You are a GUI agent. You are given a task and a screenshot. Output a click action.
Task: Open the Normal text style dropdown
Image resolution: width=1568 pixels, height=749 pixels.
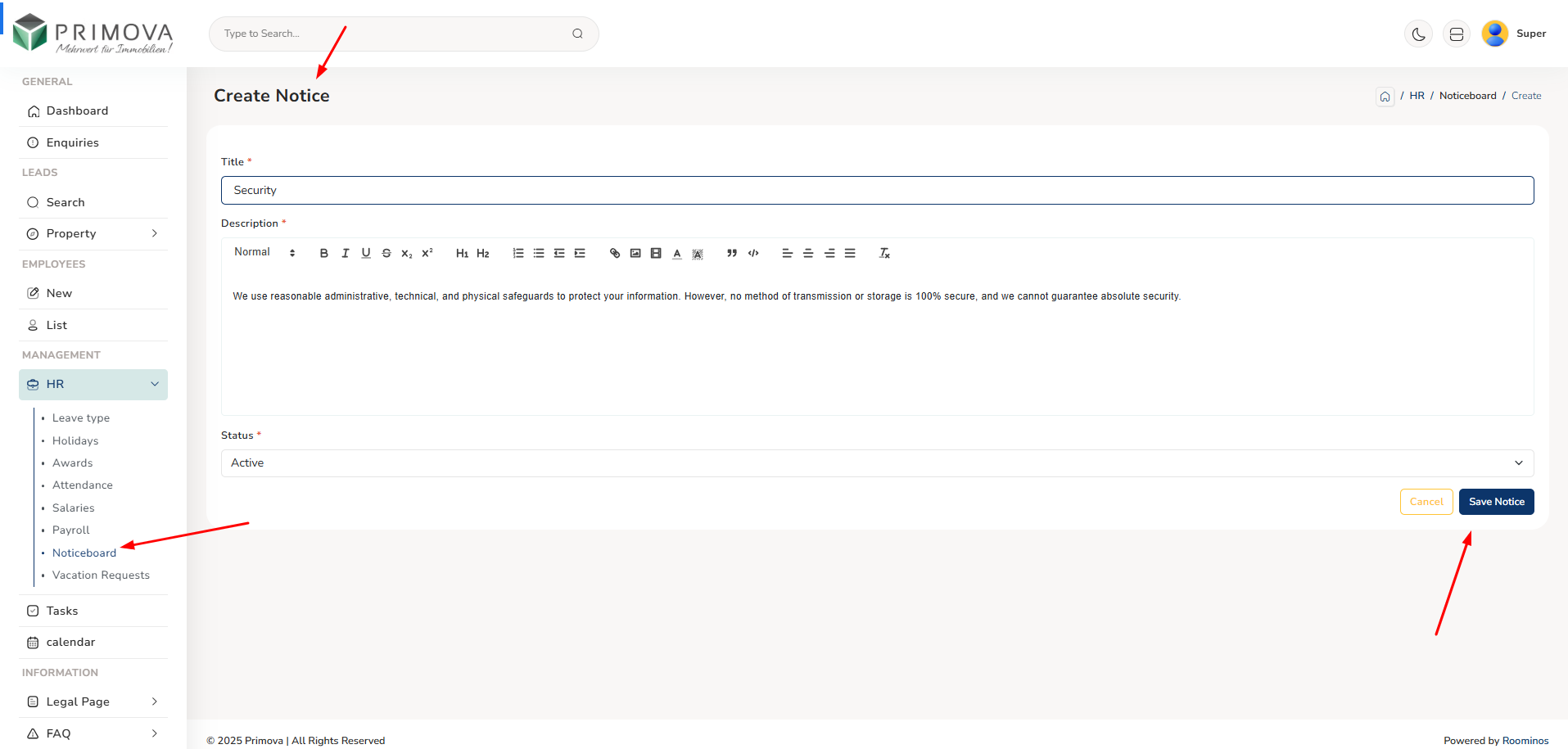click(264, 253)
